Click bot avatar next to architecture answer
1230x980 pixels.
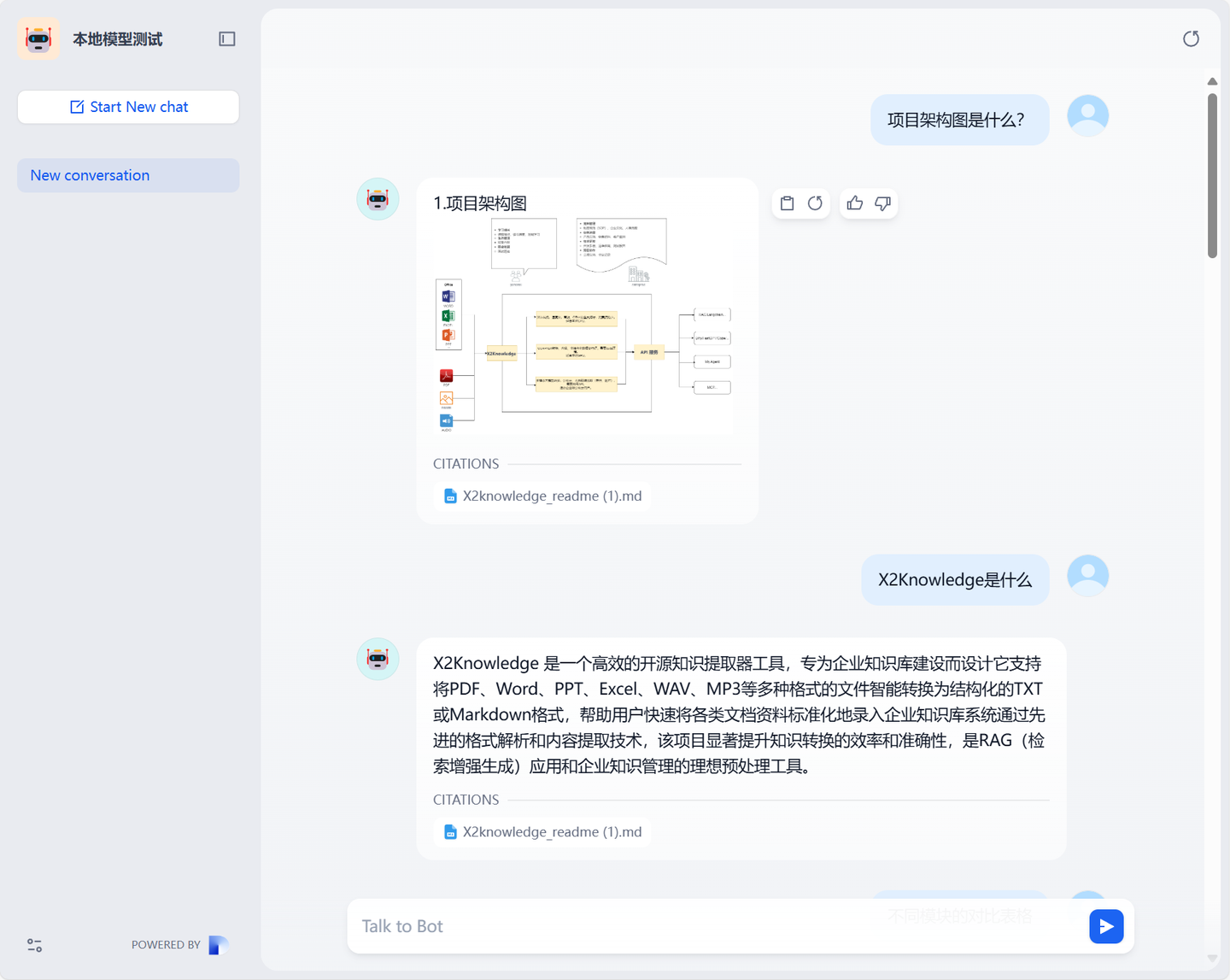click(378, 199)
